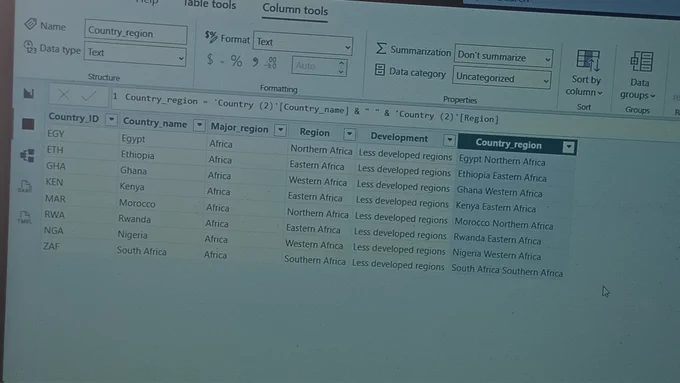Select the cell 'KEN'
Viewport: 680px width, 383px height.
[x=54, y=182]
